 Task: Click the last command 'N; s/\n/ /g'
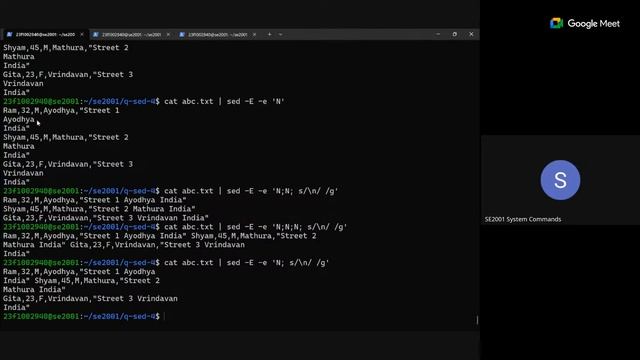pos(247,263)
